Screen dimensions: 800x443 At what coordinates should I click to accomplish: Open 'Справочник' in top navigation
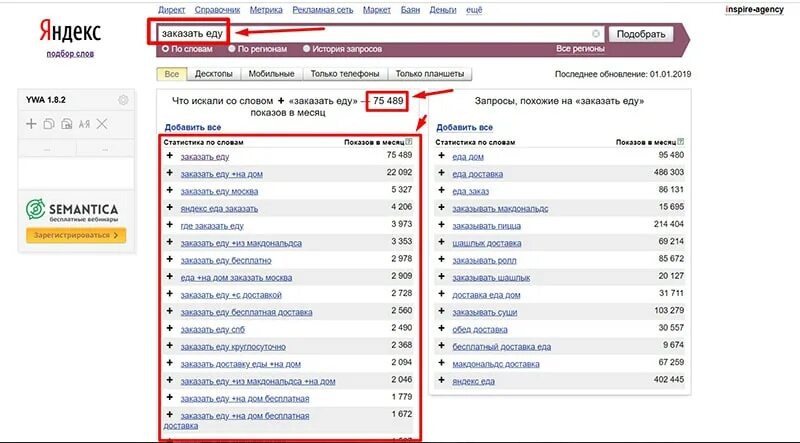click(217, 10)
